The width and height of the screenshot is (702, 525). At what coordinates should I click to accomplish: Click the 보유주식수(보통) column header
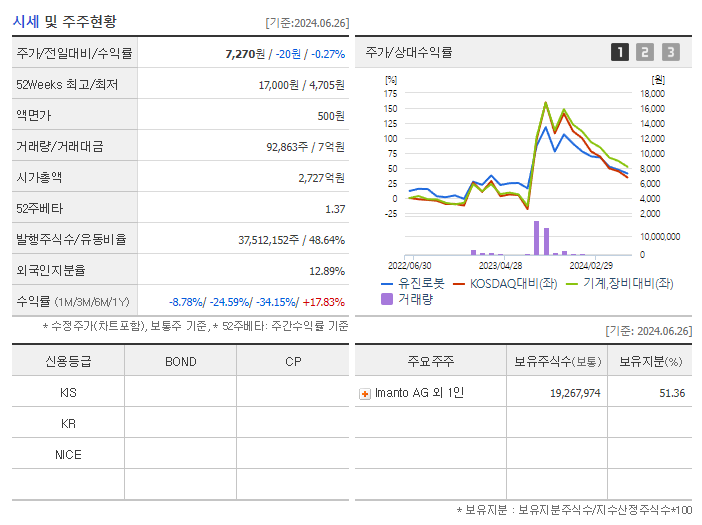(557, 361)
